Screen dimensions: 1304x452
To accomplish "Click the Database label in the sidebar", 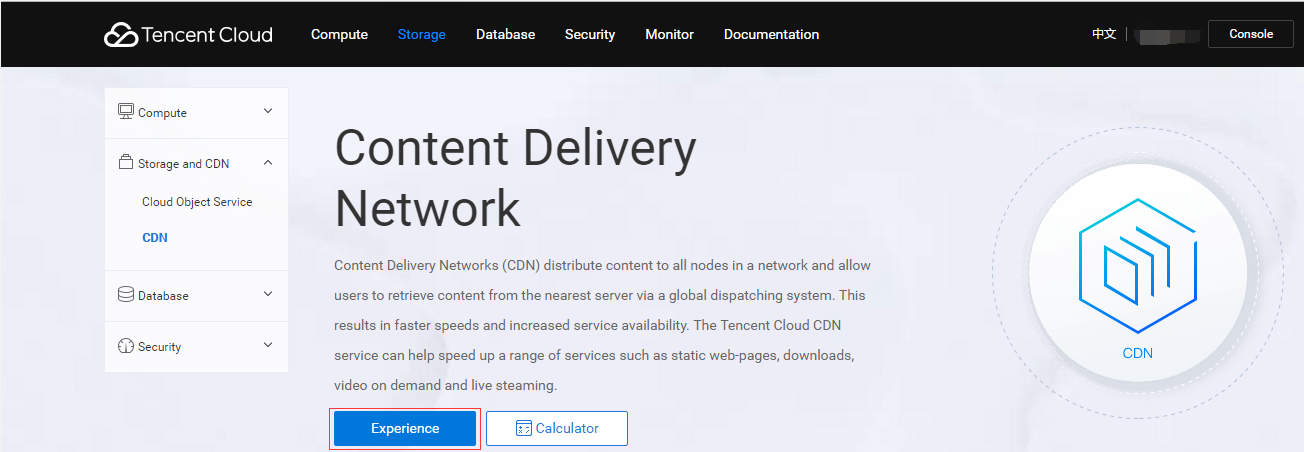I will [163, 296].
